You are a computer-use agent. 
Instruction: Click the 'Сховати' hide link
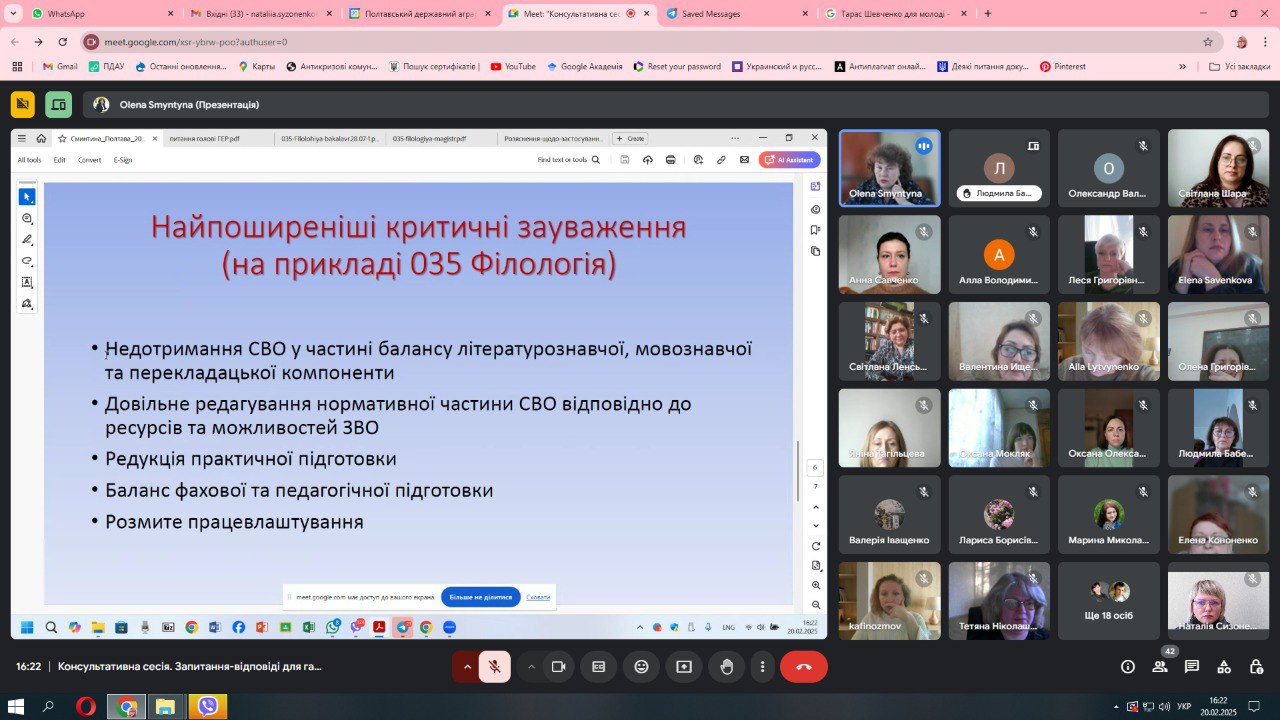[538, 597]
